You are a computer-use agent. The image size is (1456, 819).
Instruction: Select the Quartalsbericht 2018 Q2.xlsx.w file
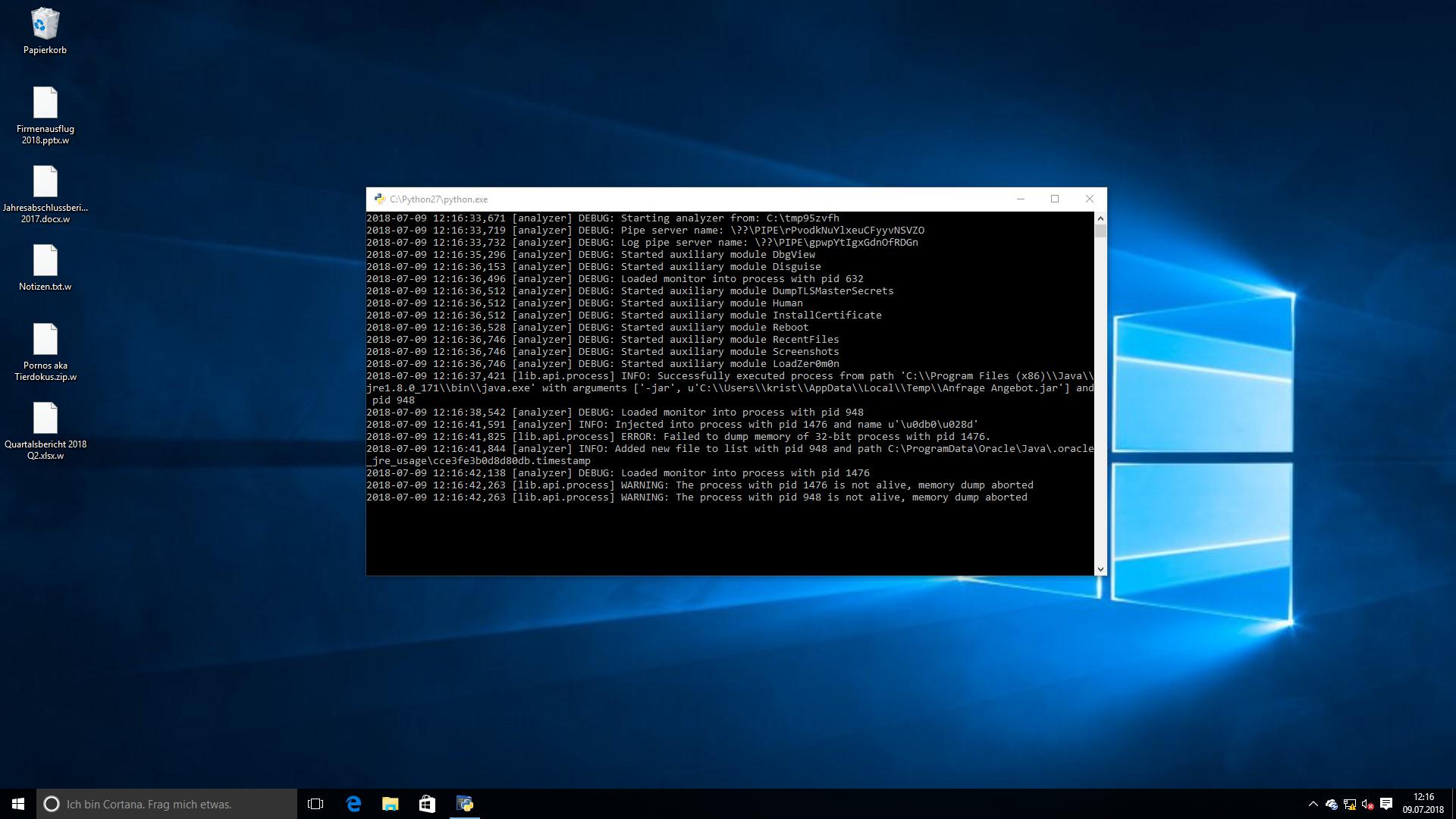pyautogui.click(x=45, y=419)
